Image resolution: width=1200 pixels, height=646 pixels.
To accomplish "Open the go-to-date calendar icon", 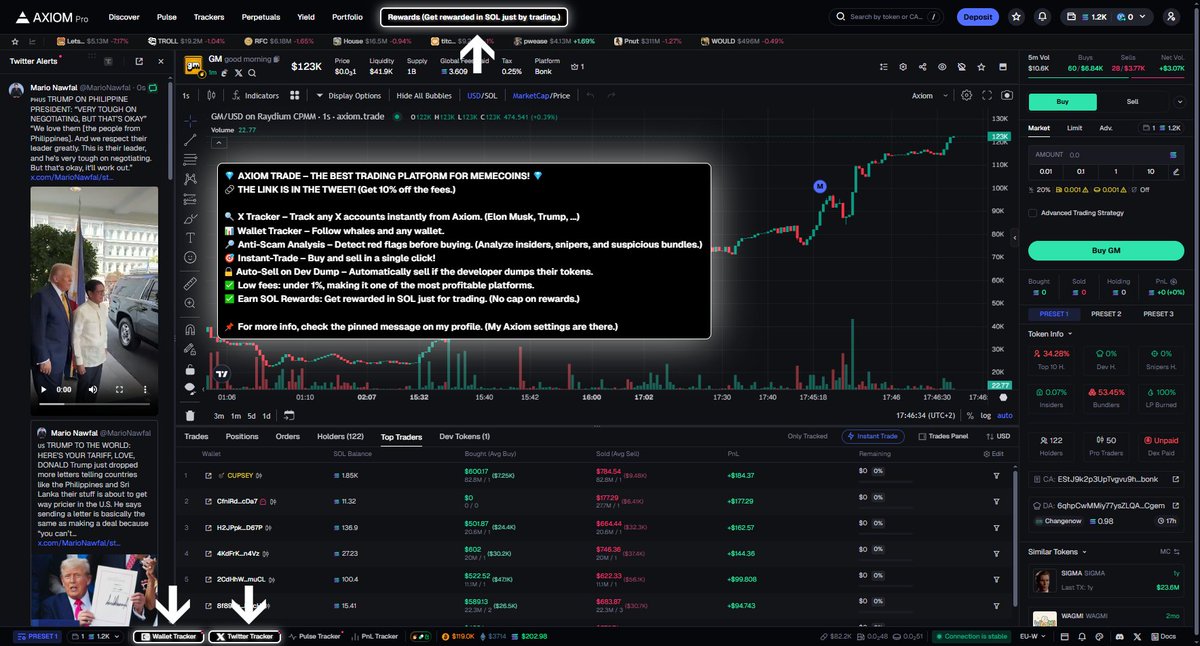I will pyautogui.click(x=288, y=415).
